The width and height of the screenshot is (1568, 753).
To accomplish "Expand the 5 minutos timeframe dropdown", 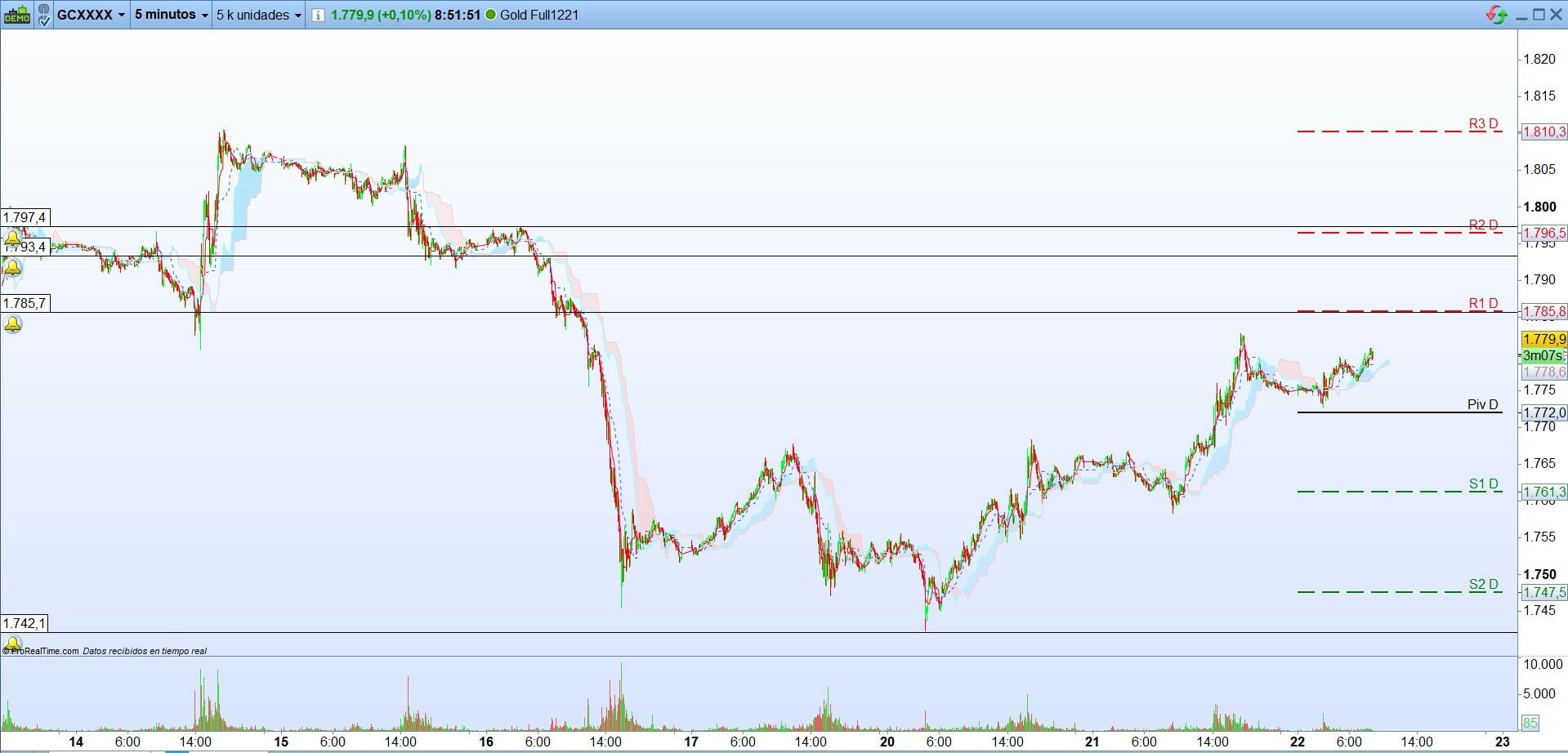I will 172,15.
